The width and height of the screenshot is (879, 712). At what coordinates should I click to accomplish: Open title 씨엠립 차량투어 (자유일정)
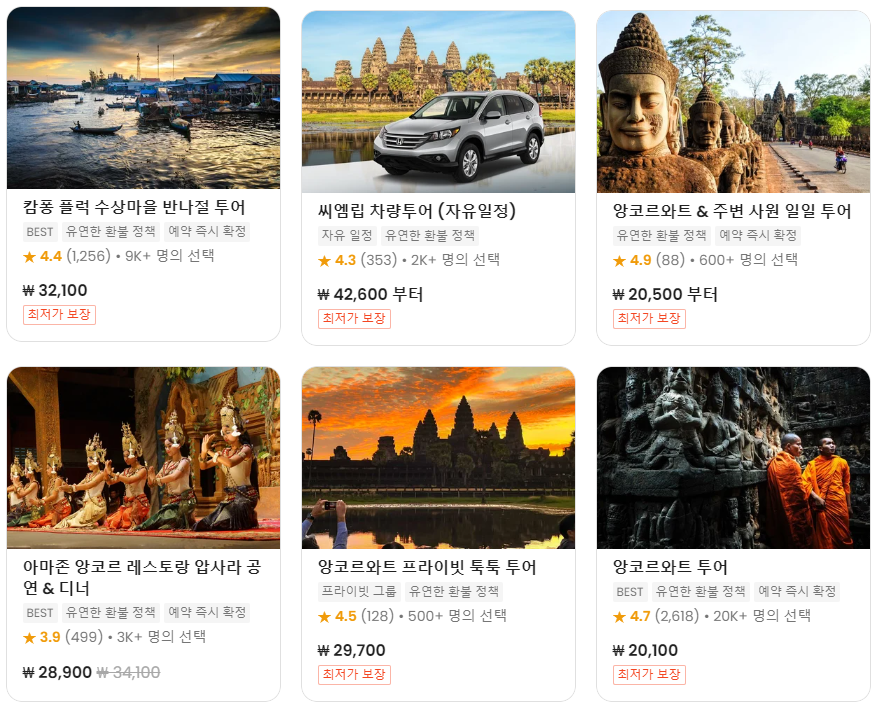click(417, 211)
